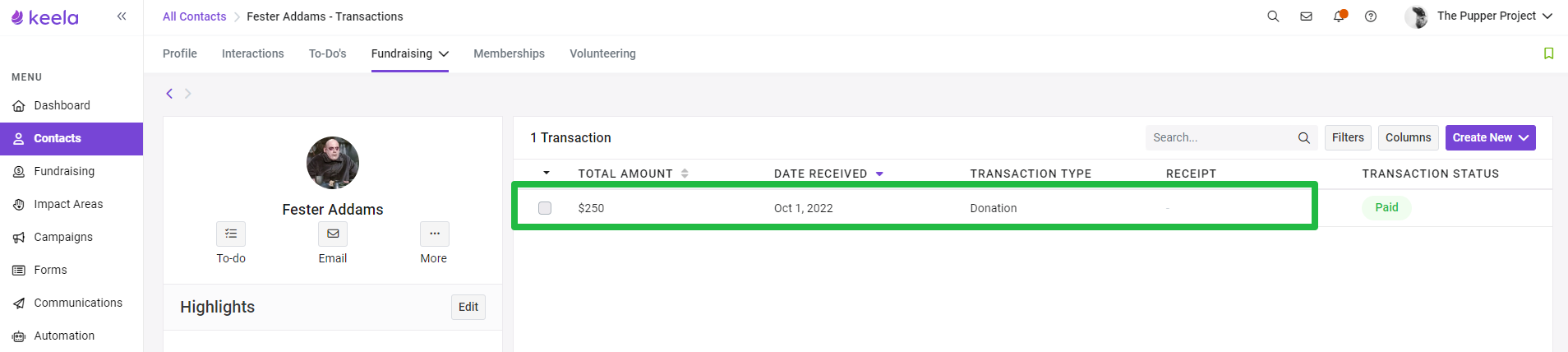Open the notifications bell icon
This screenshot has width=1568, height=352.
tap(1340, 16)
